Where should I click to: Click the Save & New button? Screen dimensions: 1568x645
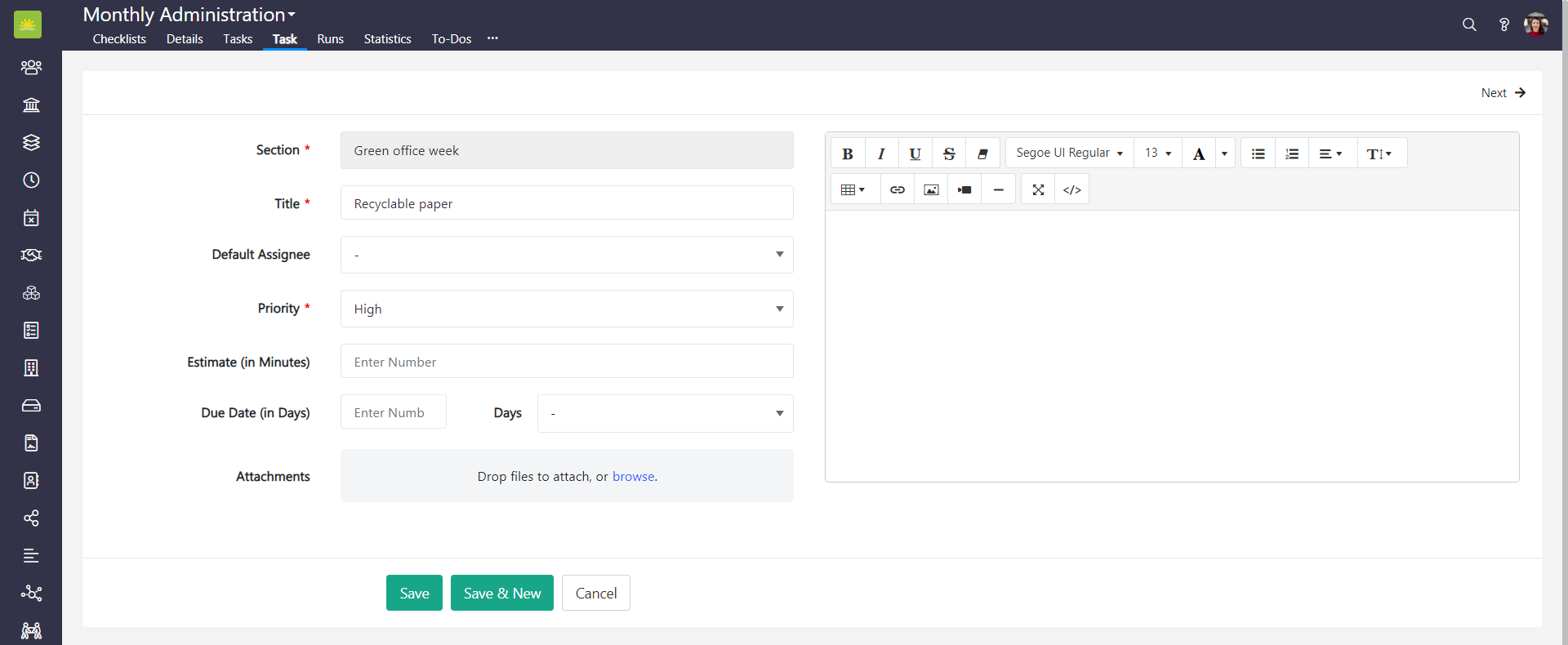[x=501, y=594]
